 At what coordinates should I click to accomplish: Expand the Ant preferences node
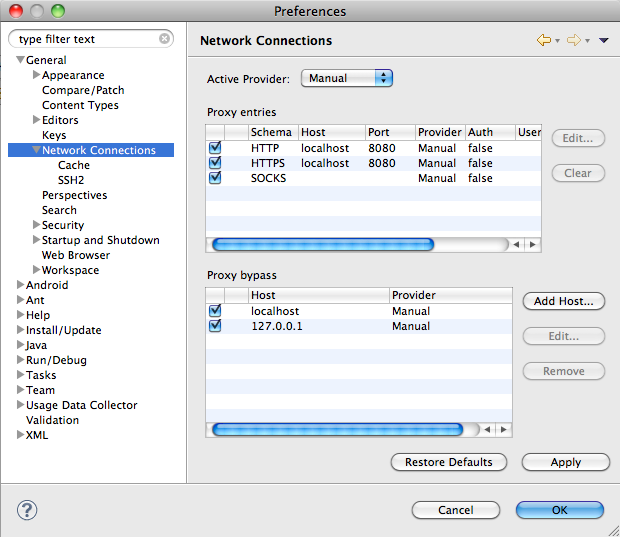21,299
